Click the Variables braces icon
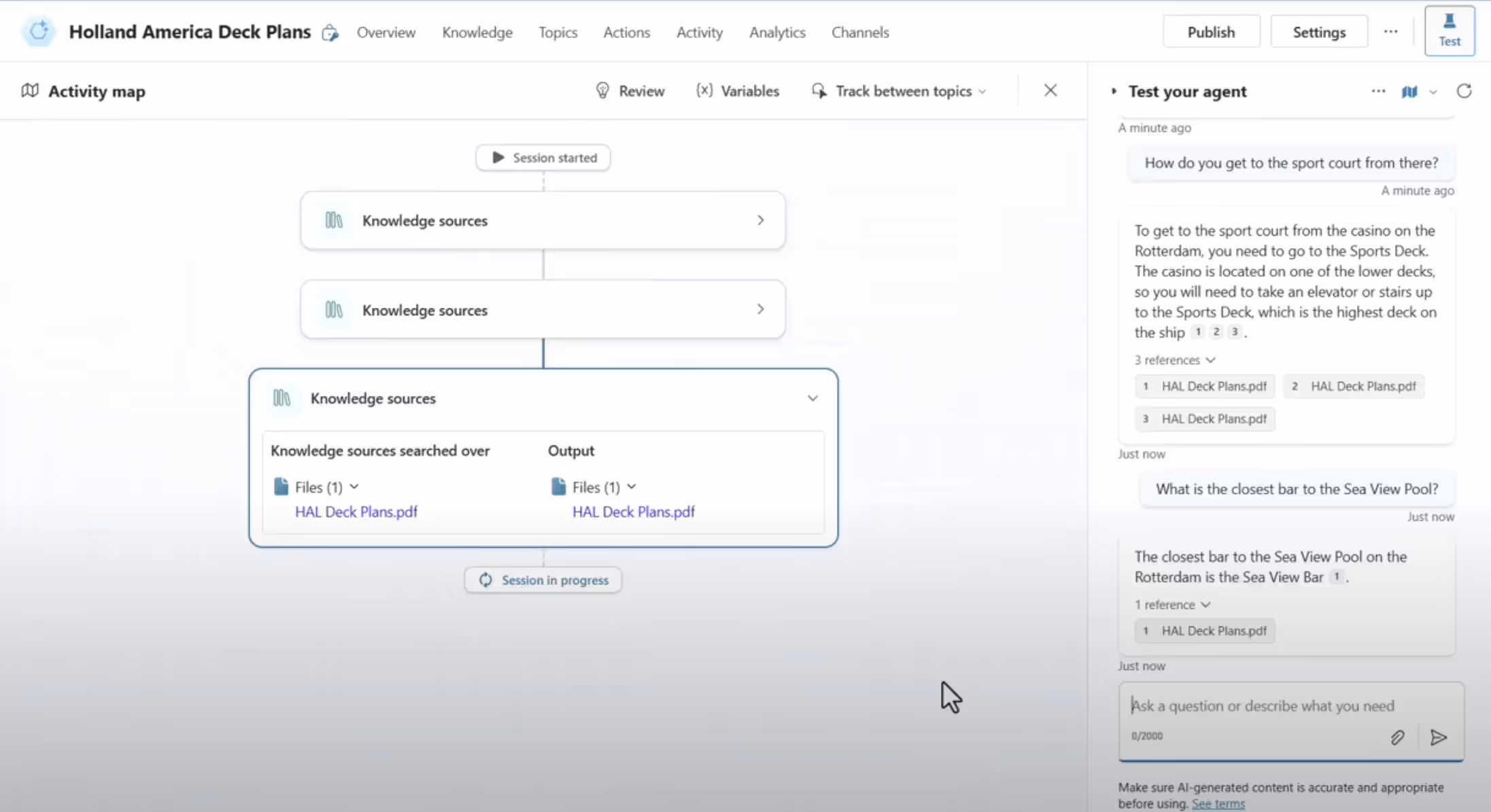The height and width of the screenshot is (812, 1491). point(704,90)
